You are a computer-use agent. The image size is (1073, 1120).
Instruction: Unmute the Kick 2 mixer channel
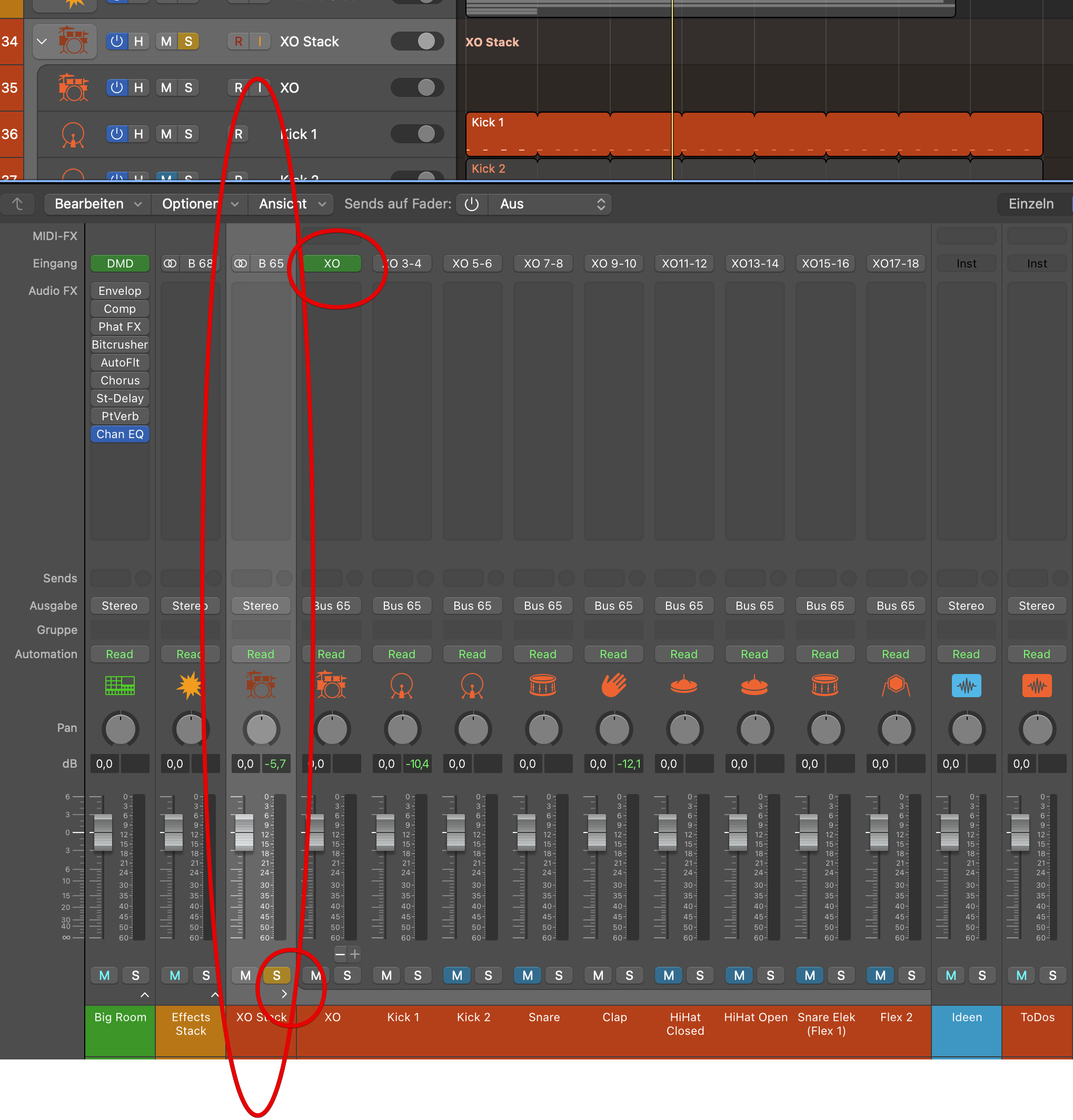pos(457,975)
